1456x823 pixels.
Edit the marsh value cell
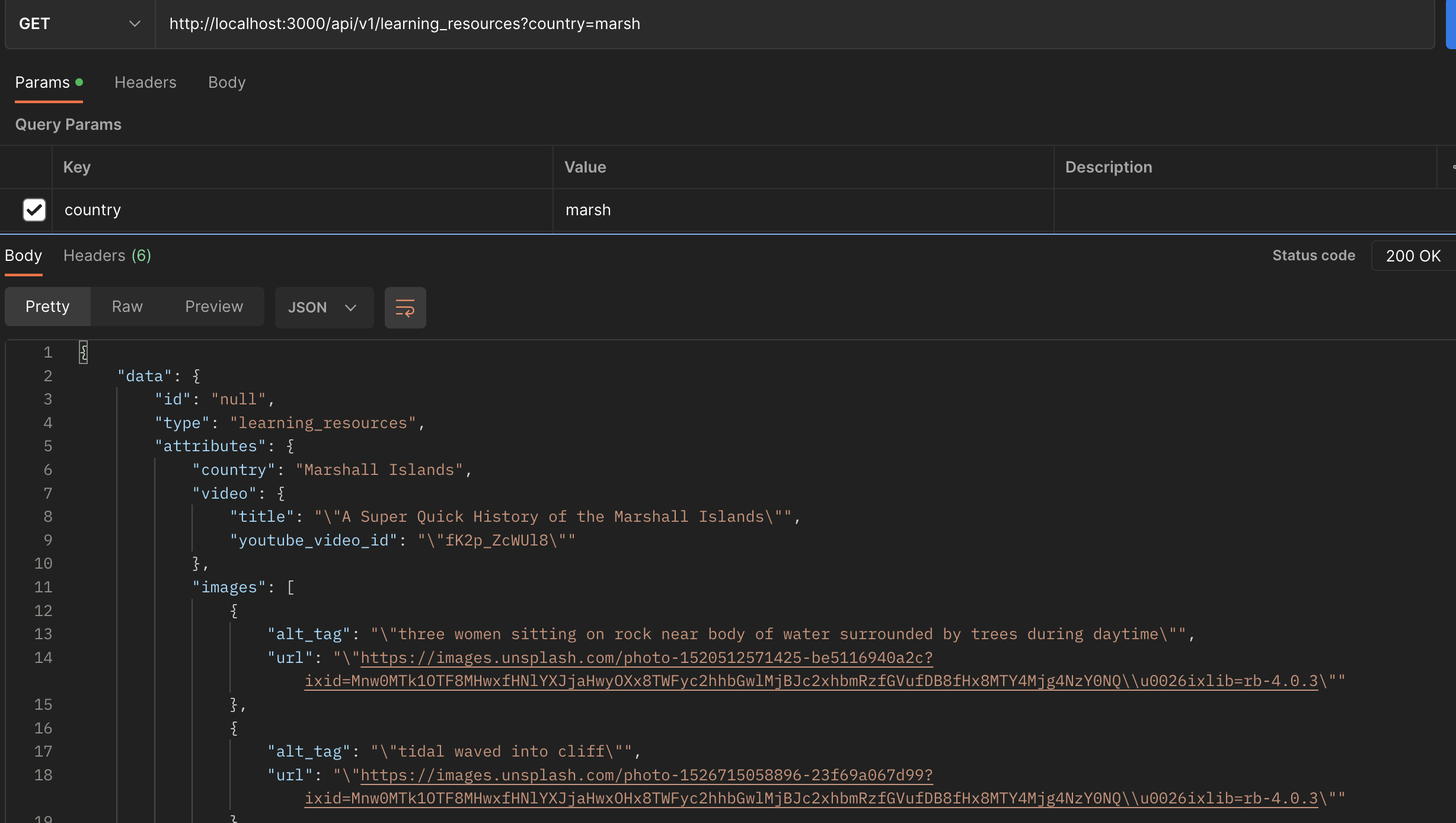pyautogui.click(x=803, y=210)
